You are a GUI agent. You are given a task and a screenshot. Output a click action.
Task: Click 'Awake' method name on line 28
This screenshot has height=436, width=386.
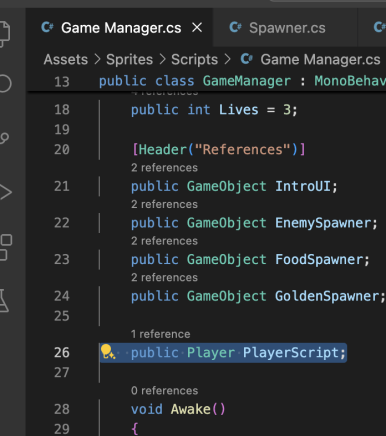tap(191, 409)
